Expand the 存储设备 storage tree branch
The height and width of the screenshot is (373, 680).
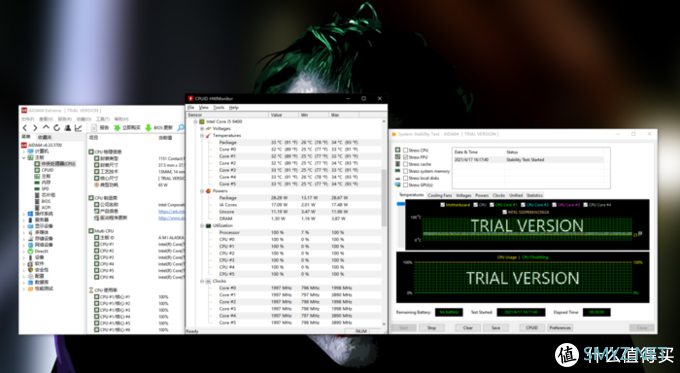tap(24, 239)
